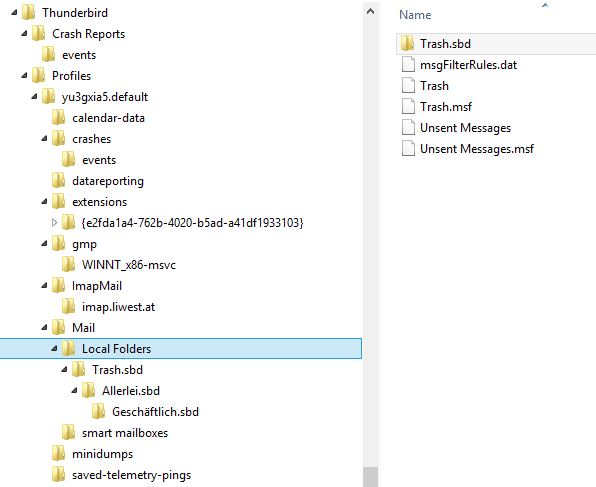This screenshot has width=596, height=487.
Task: Collapse the ImapMail tree node arrow
Action: pyautogui.click(x=44, y=285)
